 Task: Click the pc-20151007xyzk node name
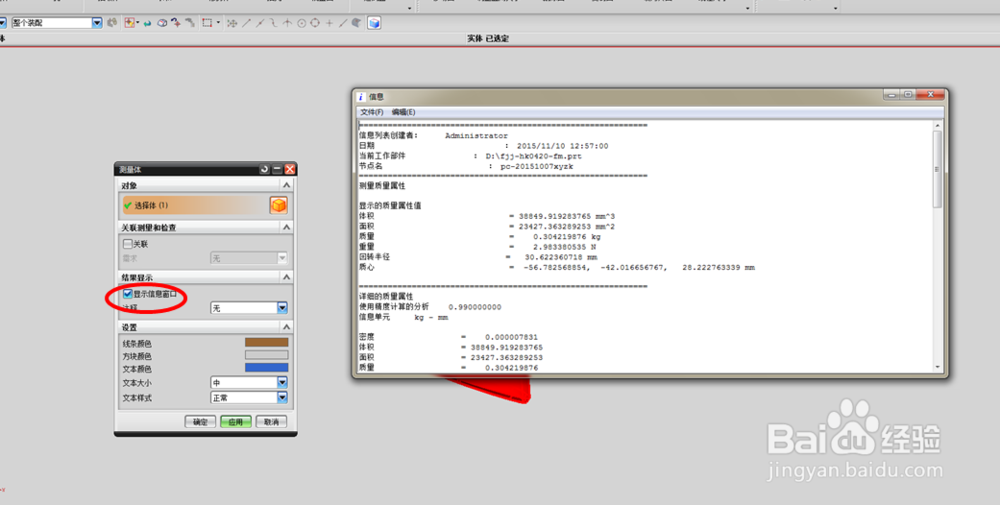click(x=536, y=166)
